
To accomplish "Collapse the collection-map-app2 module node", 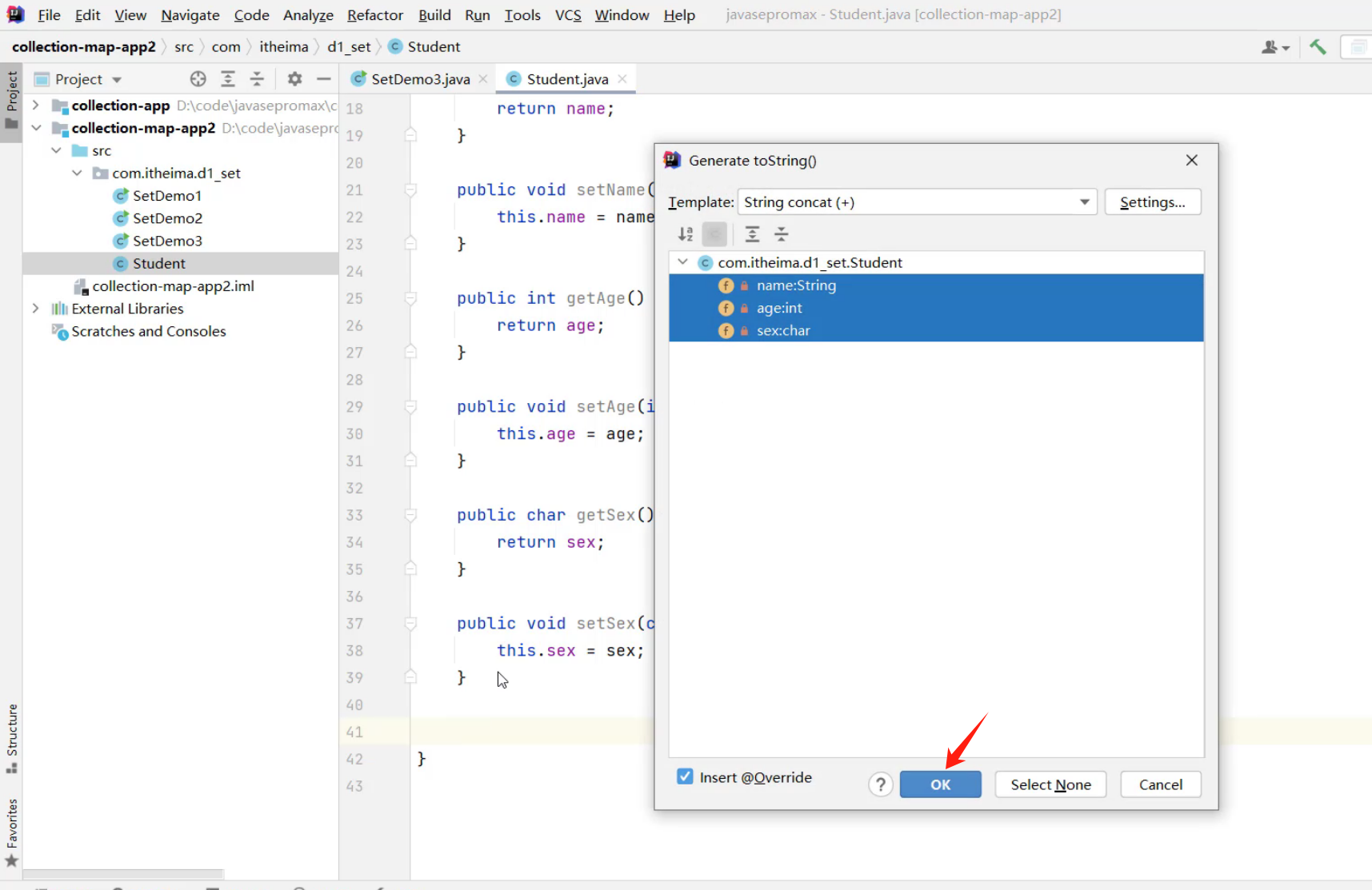I will pos(35,128).
